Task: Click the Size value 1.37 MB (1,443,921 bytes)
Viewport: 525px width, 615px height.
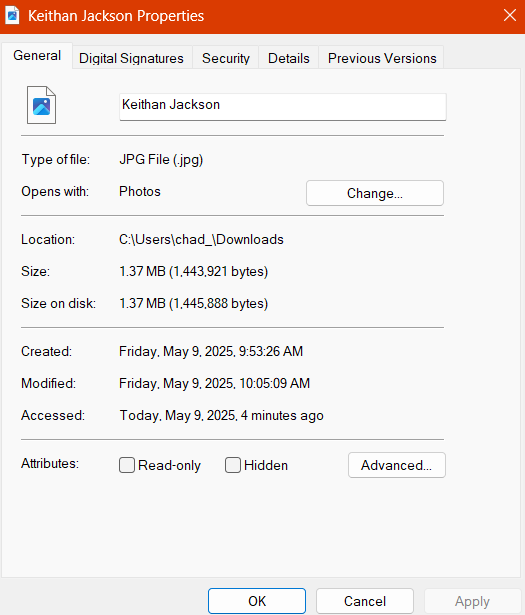Action: [x=194, y=271]
